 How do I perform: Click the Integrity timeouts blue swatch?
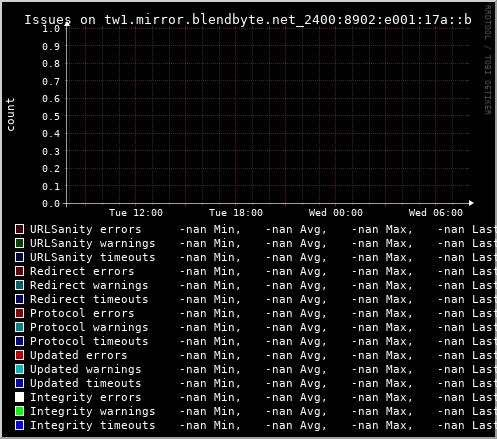coord(20,425)
